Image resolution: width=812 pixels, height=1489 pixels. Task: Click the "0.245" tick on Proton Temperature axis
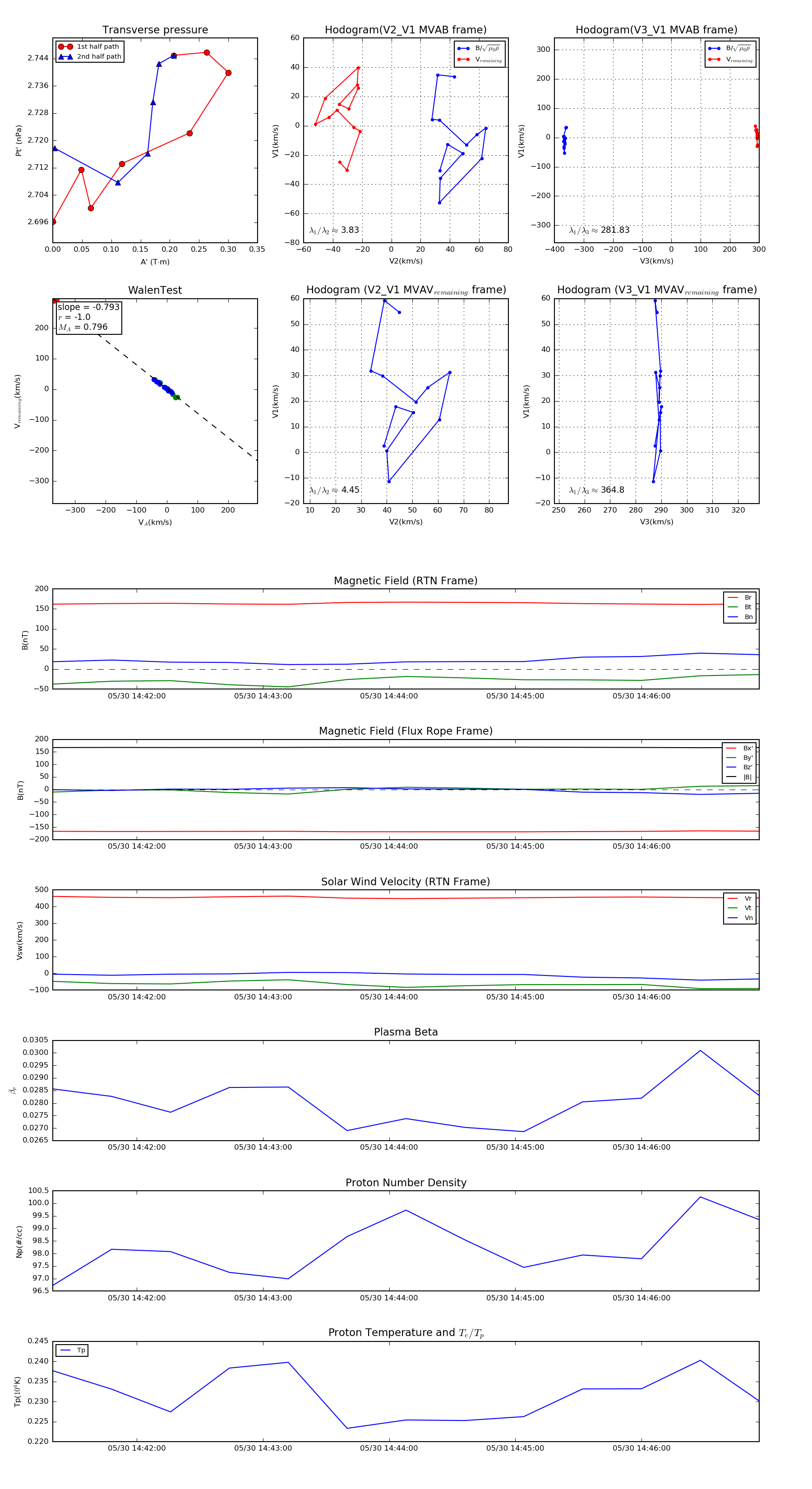[38, 1341]
